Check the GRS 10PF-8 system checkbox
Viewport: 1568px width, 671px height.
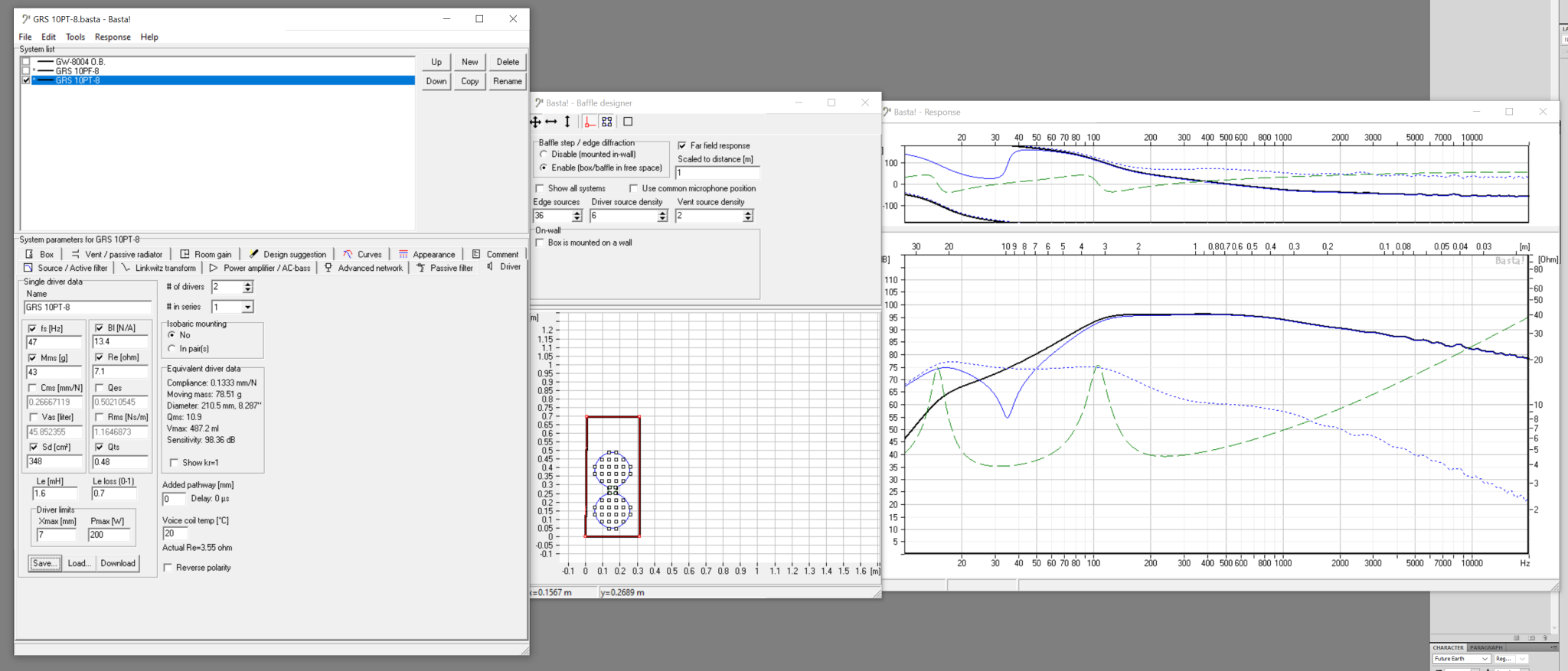click(x=26, y=71)
